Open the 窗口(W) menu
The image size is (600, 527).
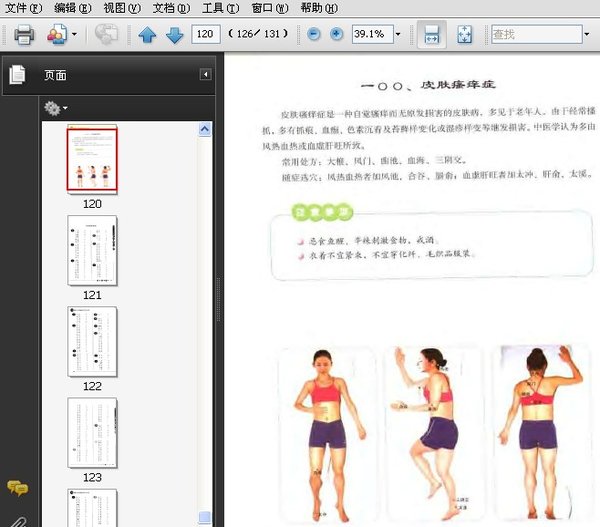[x=270, y=8]
